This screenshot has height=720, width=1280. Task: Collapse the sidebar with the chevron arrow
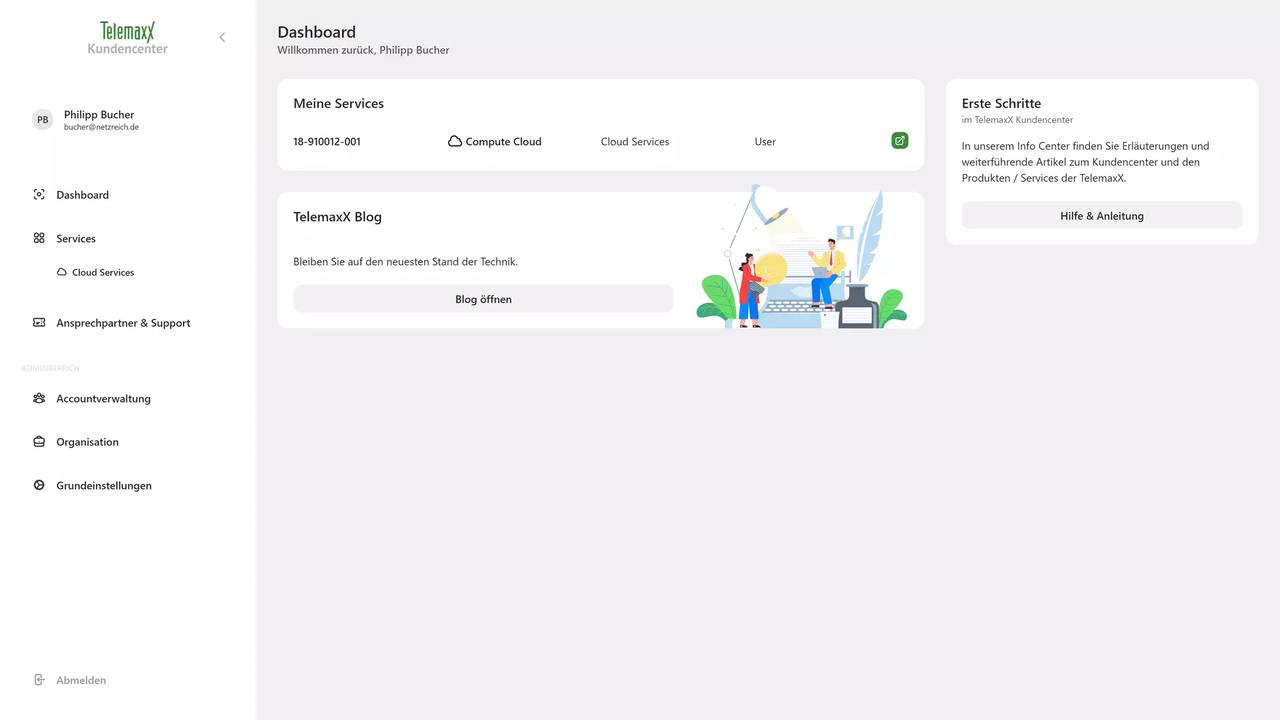click(222, 37)
